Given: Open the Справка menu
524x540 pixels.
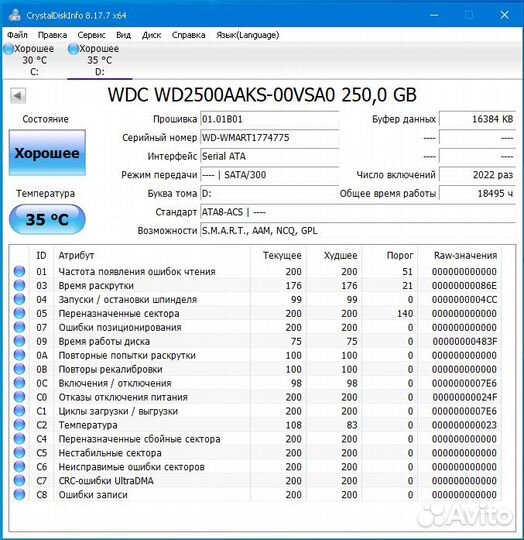Looking at the screenshot, I should click(188, 35).
